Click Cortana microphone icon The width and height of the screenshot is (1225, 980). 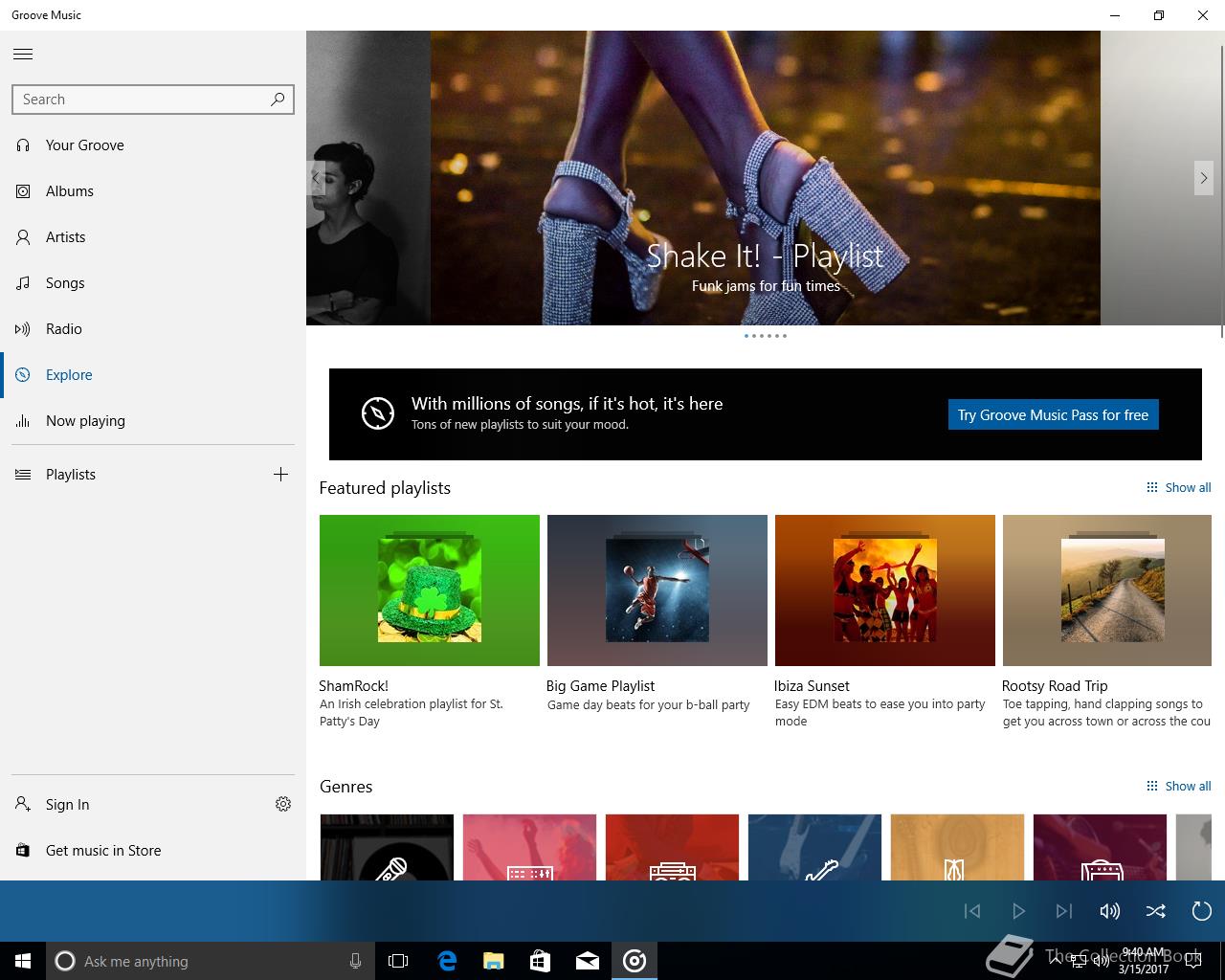click(355, 961)
